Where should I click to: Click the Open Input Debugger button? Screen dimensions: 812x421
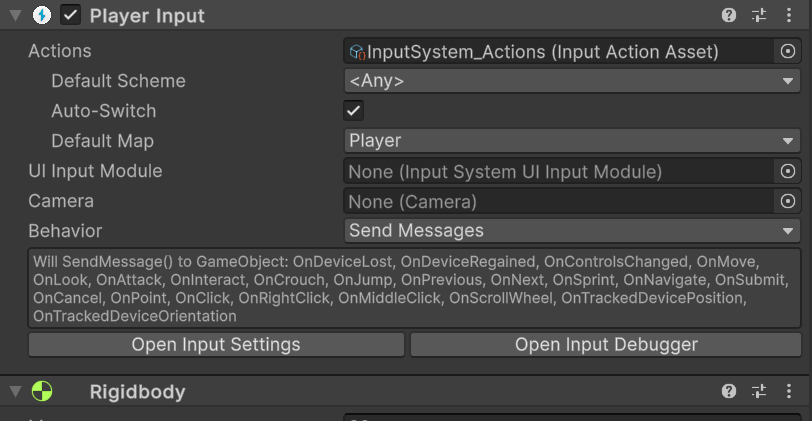pyautogui.click(x=606, y=345)
